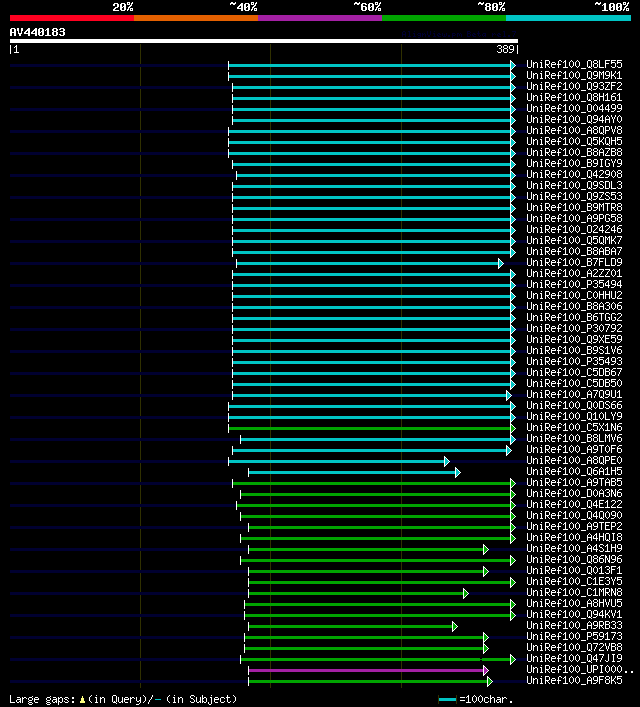The height and width of the screenshot is (707, 640).
Task: Click the purple ~60% identity legend segment
Action: coord(320,18)
